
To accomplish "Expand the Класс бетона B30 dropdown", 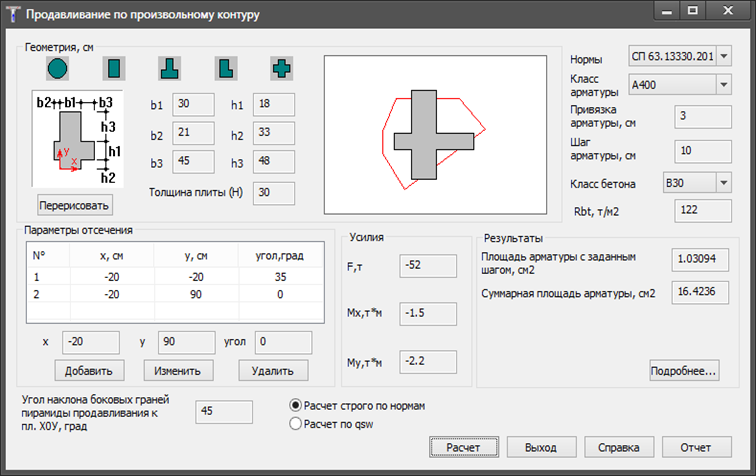I will pyautogui.click(x=724, y=183).
